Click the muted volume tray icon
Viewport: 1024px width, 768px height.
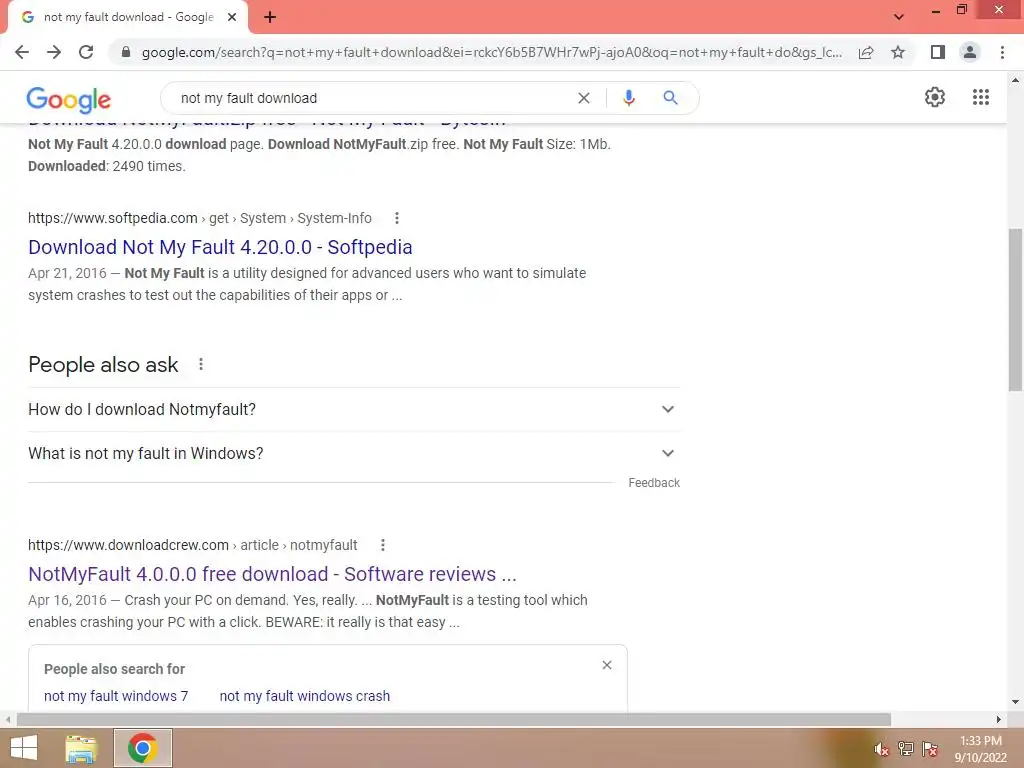881,749
